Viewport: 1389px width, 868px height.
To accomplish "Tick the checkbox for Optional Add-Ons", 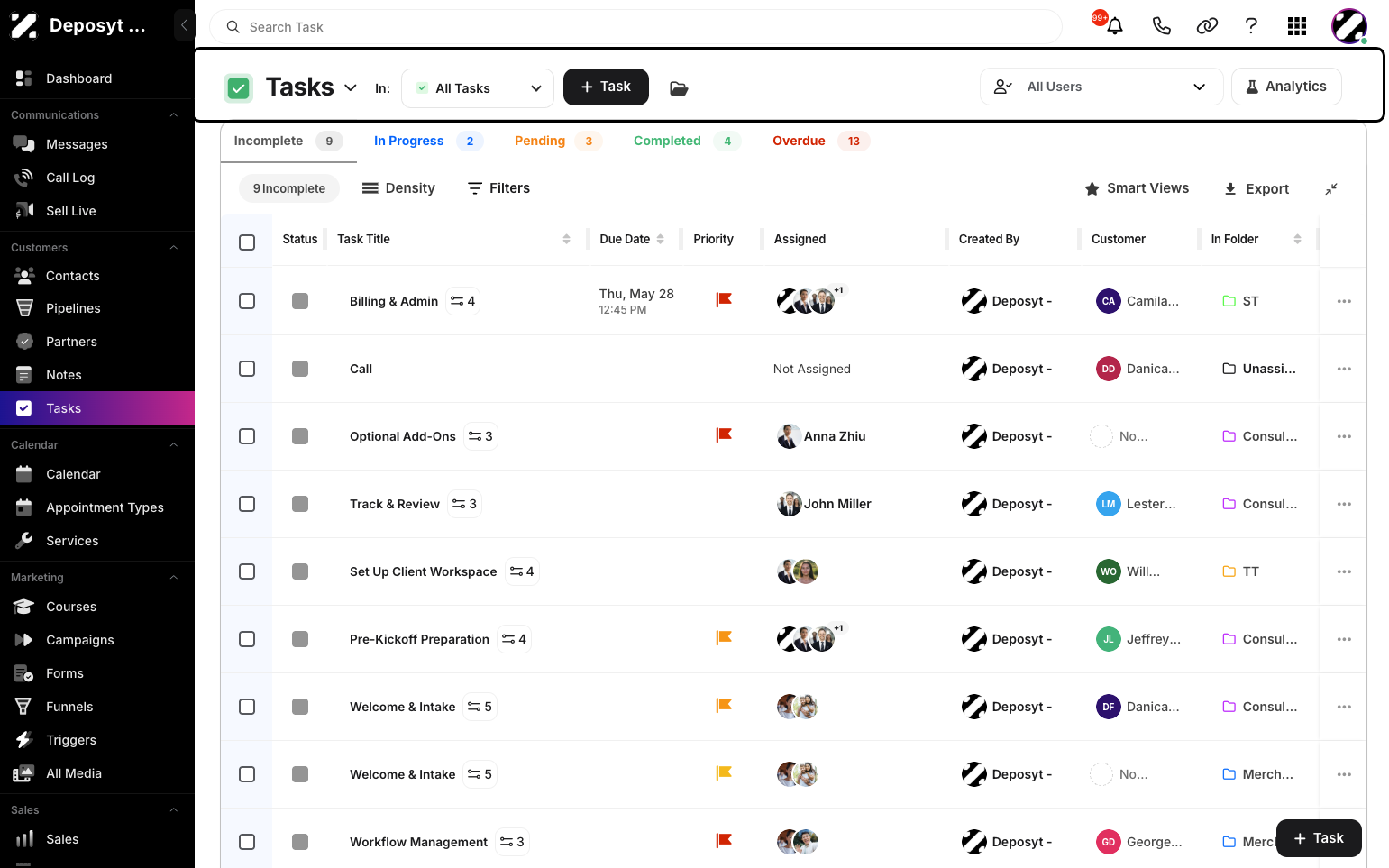I will [x=247, y=436].
